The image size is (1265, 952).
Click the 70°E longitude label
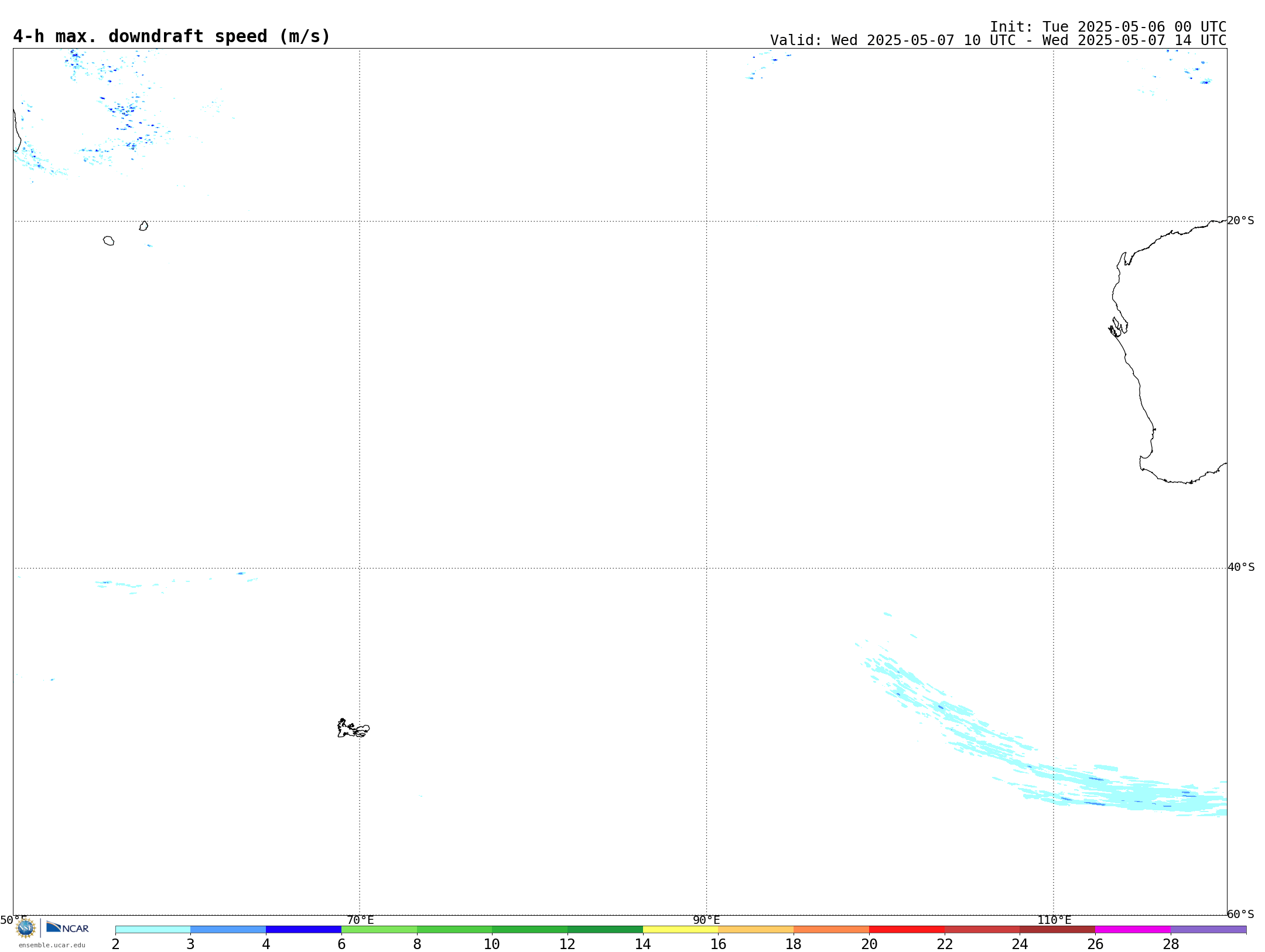[x=360, y=920]
